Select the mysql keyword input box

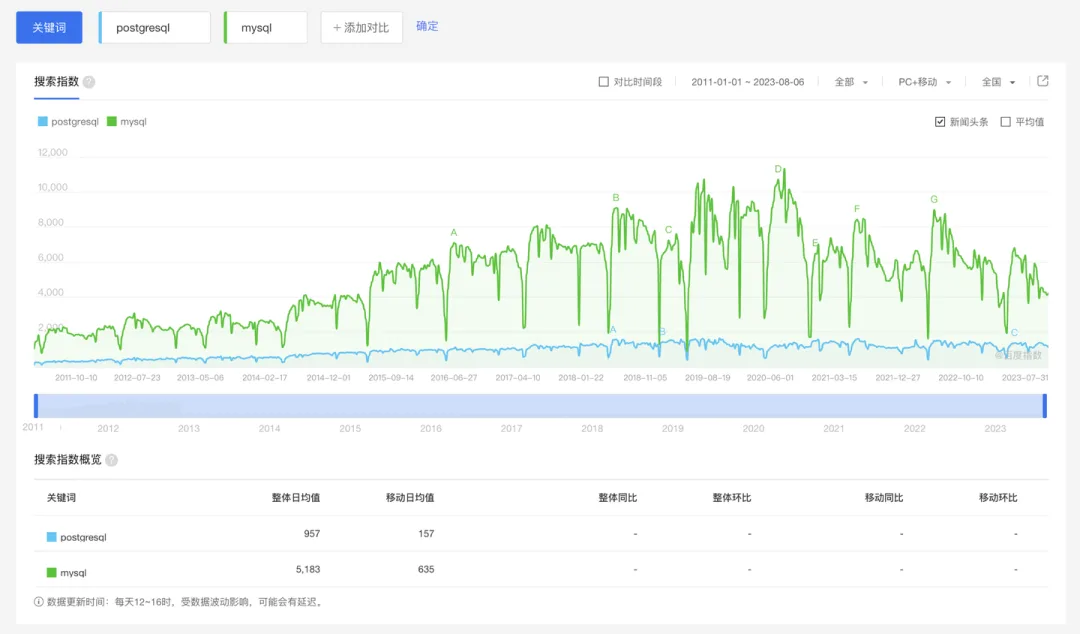pyautogui.click(x=266, y=28)
